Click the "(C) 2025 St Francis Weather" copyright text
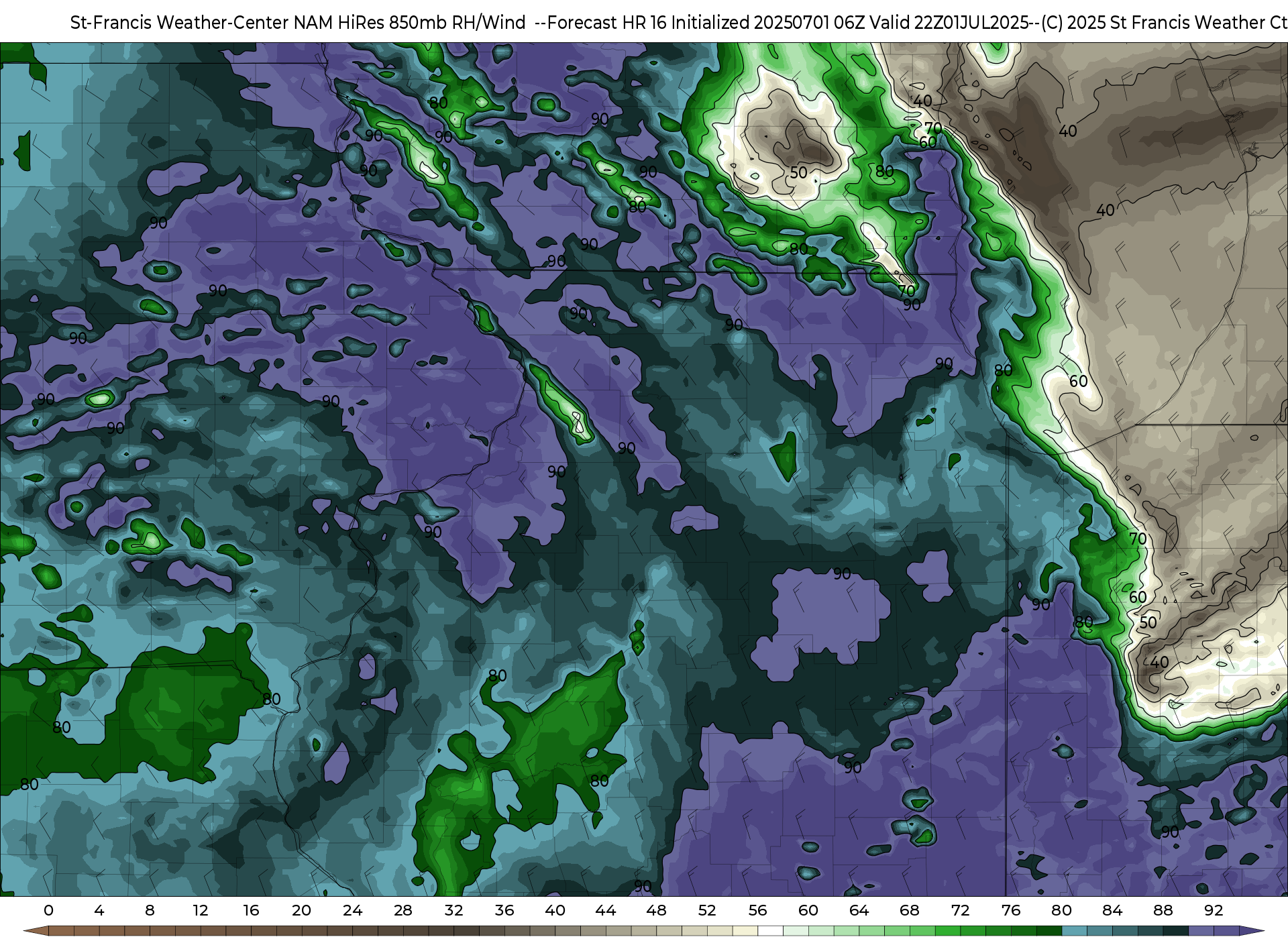Image resolution: width=1288 pixels, height=939 pixels. [x=1153, y=23]
